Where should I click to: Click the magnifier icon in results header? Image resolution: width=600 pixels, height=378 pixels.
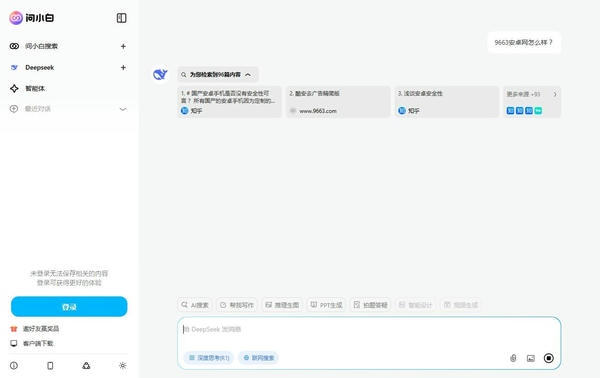coord(184,75)
